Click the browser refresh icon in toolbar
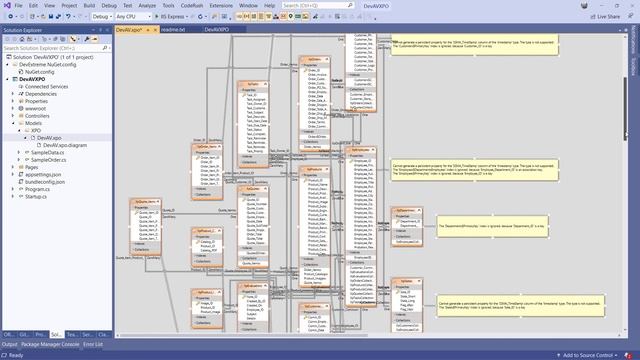 (x=200, y=17)
